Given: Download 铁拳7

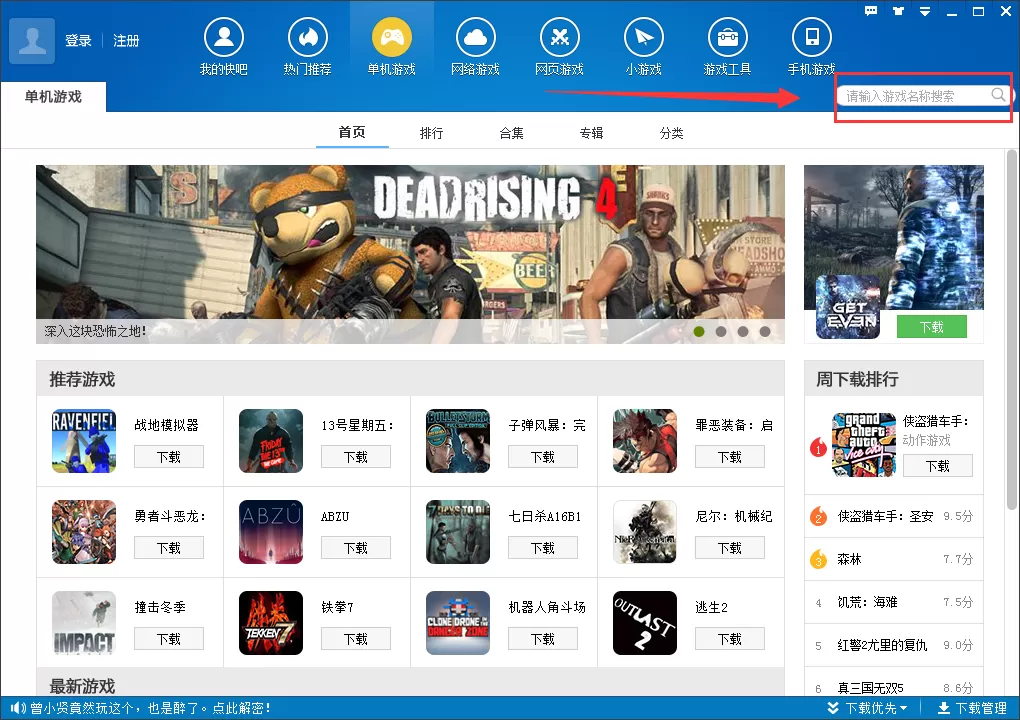Looking at the screenshot, I should coord(356,639).
